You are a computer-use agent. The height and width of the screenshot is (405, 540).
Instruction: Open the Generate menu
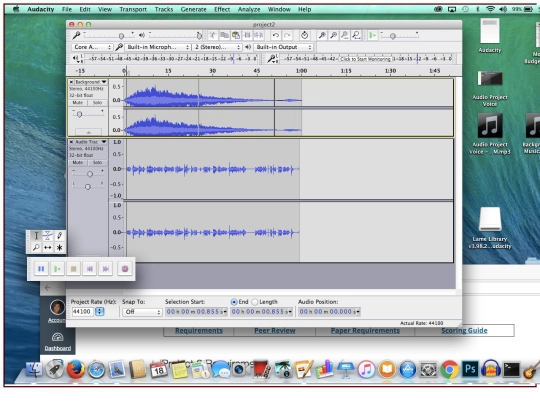[x=193, y=9]
